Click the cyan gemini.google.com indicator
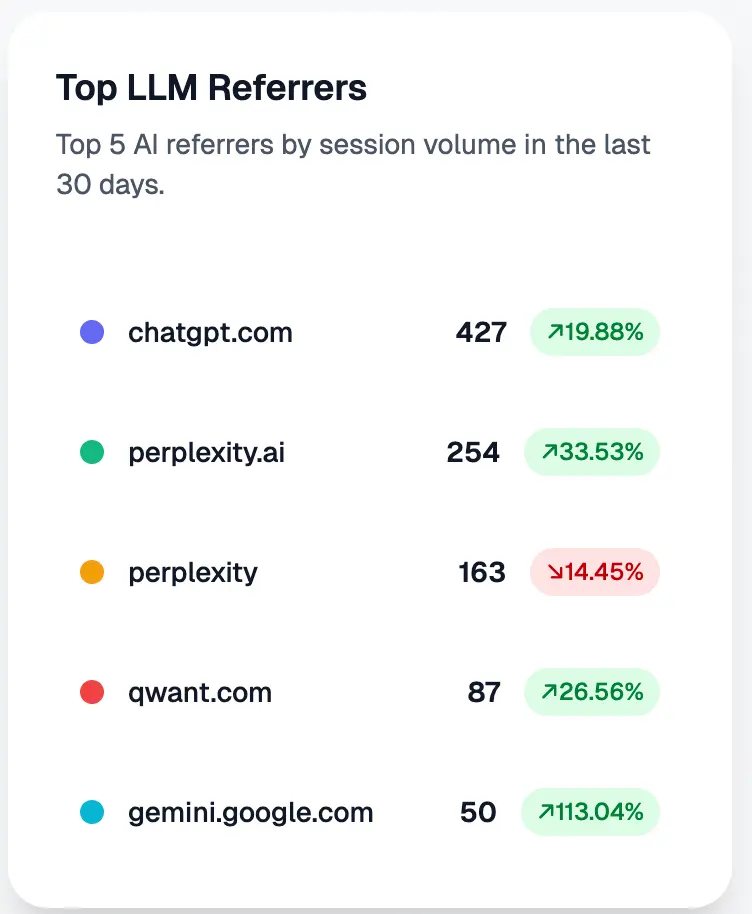The image size is (752, 914). pyautogui.click(x=92, y=812)
